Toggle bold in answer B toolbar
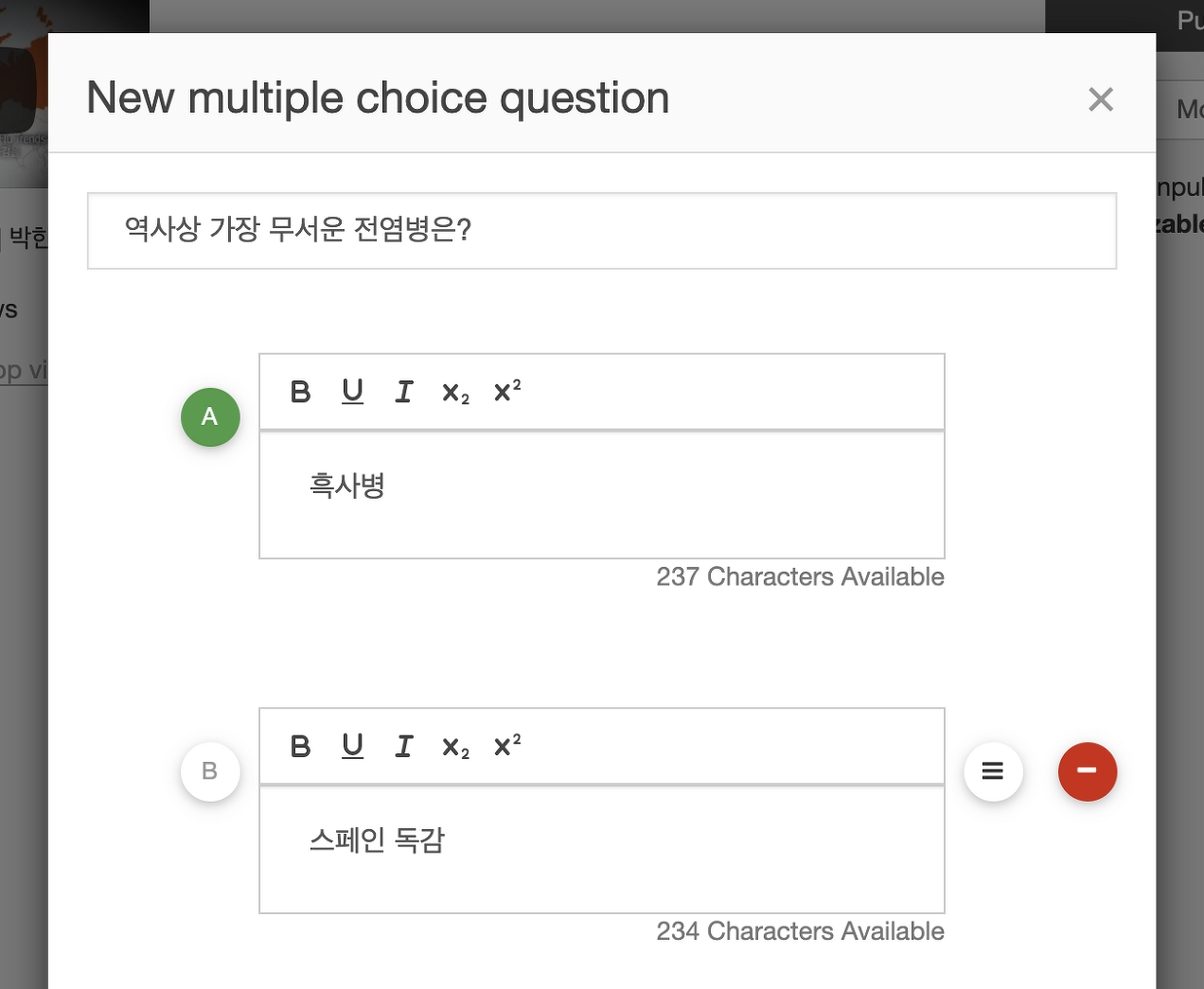Screen dimensions: 1204x989 pos(300,747)
